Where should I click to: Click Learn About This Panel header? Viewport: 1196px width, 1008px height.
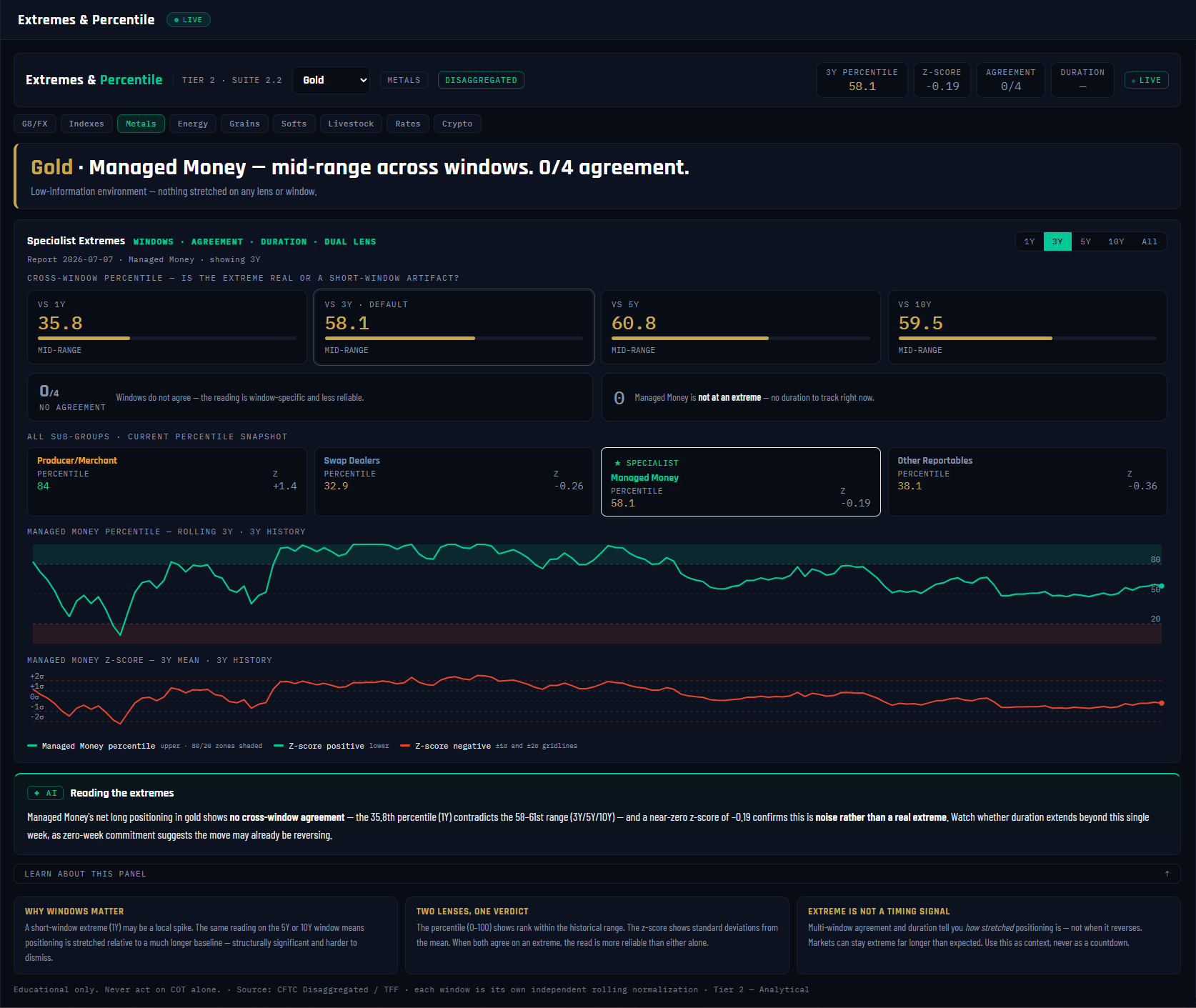[x=597, y=874]
